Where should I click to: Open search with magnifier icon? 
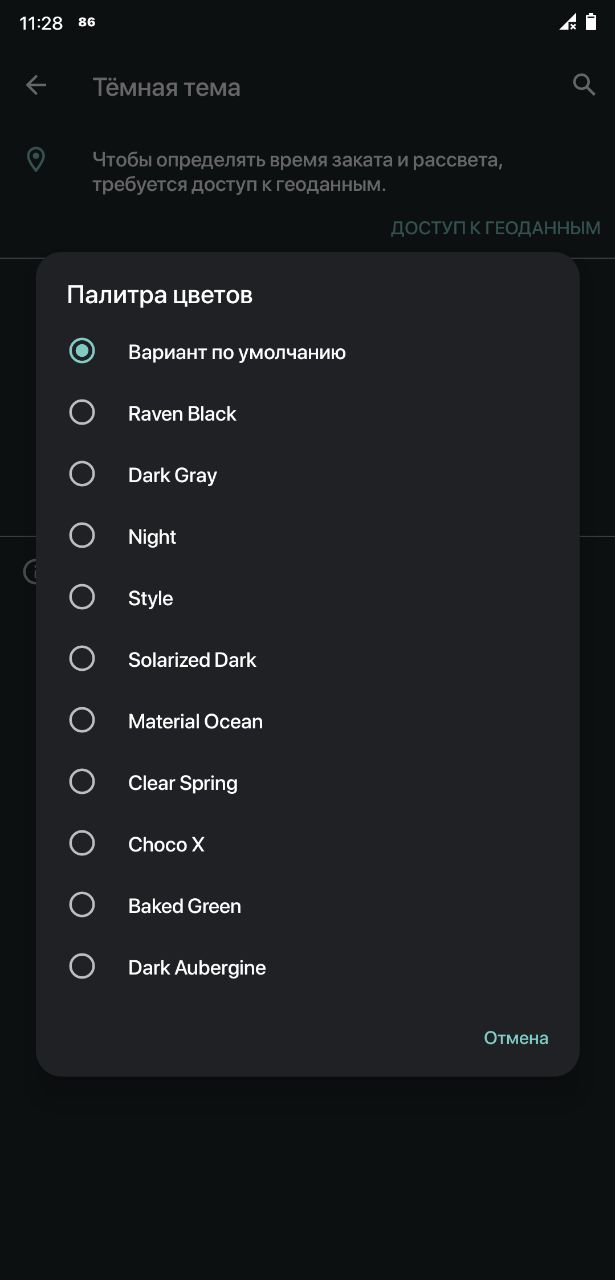[x=584, y=85]
